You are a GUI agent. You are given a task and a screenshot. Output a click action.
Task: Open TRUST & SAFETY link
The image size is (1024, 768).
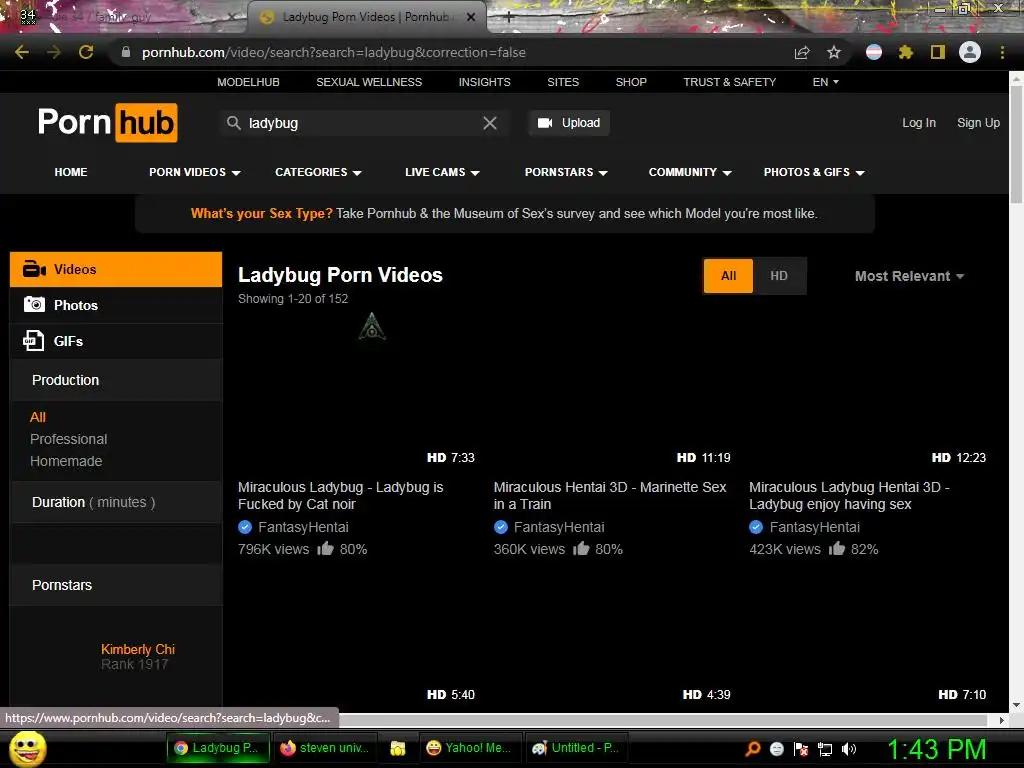point(729,82)
